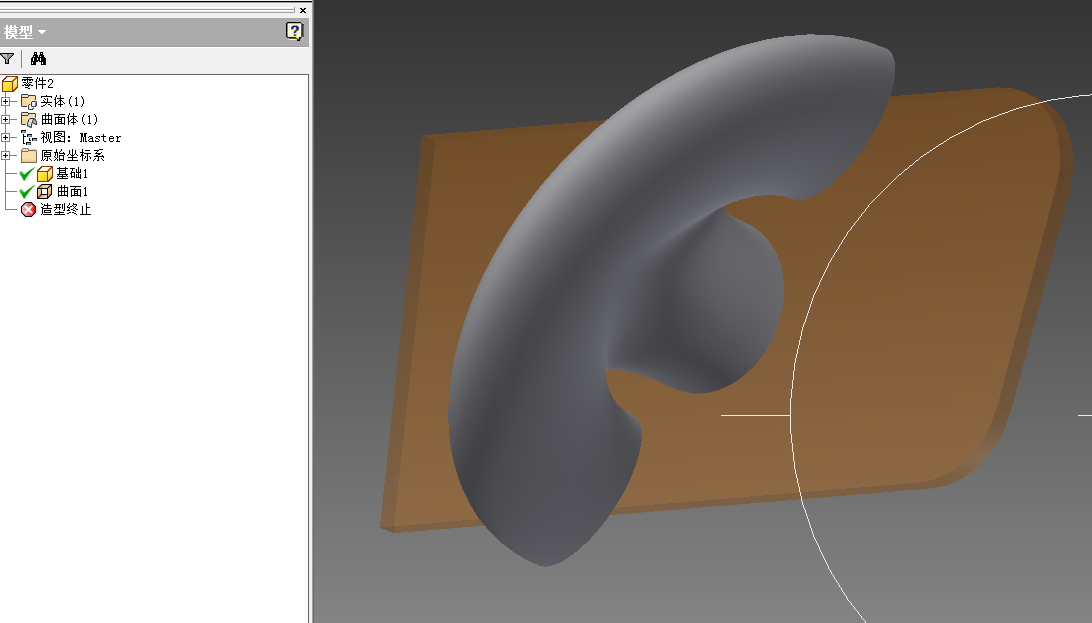Select the 基础1 base feature icon
The image size is (1092, 623).
click(x=42, y=173)
